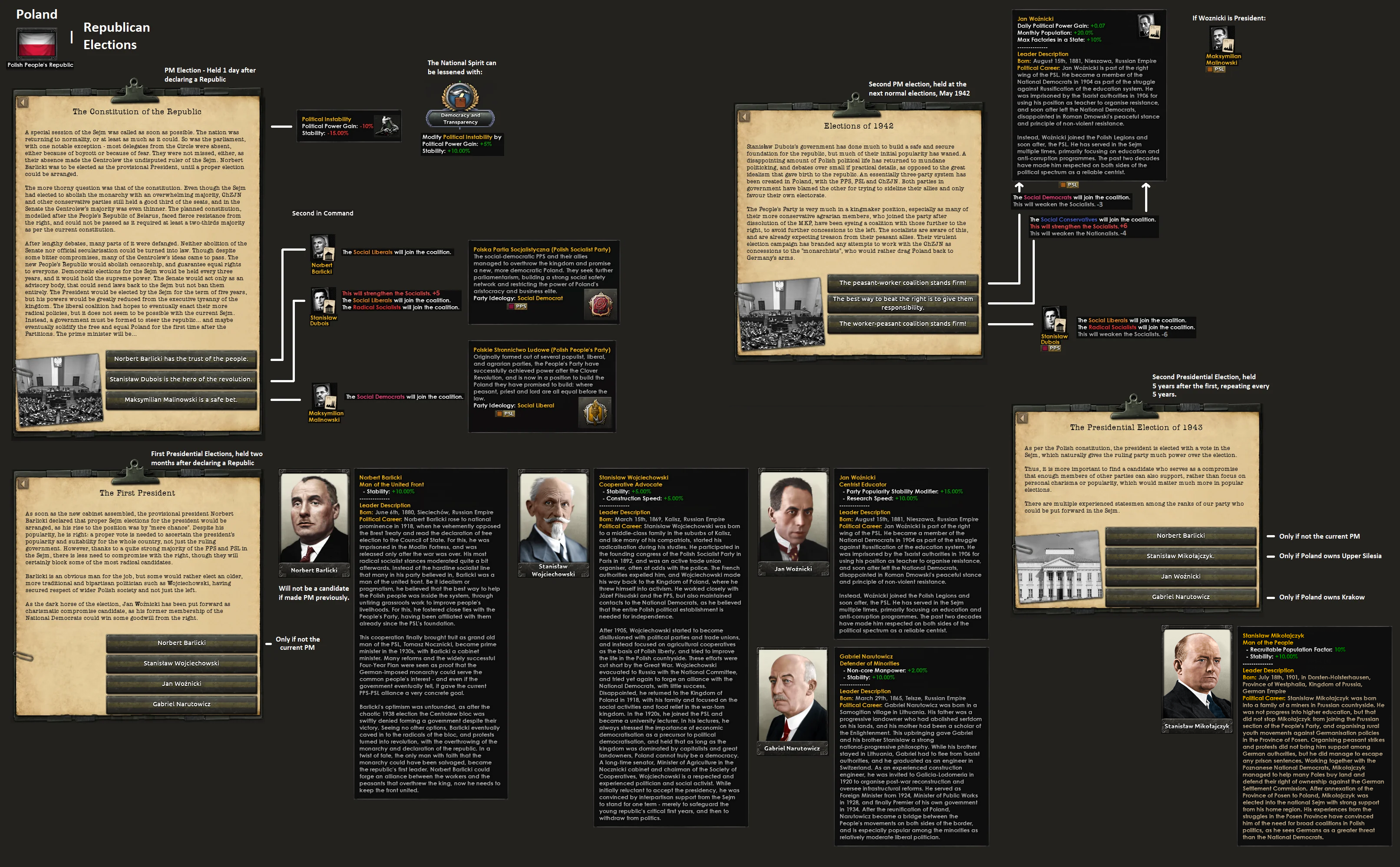Click the Polish People's Republic flag
This screenshot has width=1400, height=867.
pyautogui.click(x=36, y=44)
